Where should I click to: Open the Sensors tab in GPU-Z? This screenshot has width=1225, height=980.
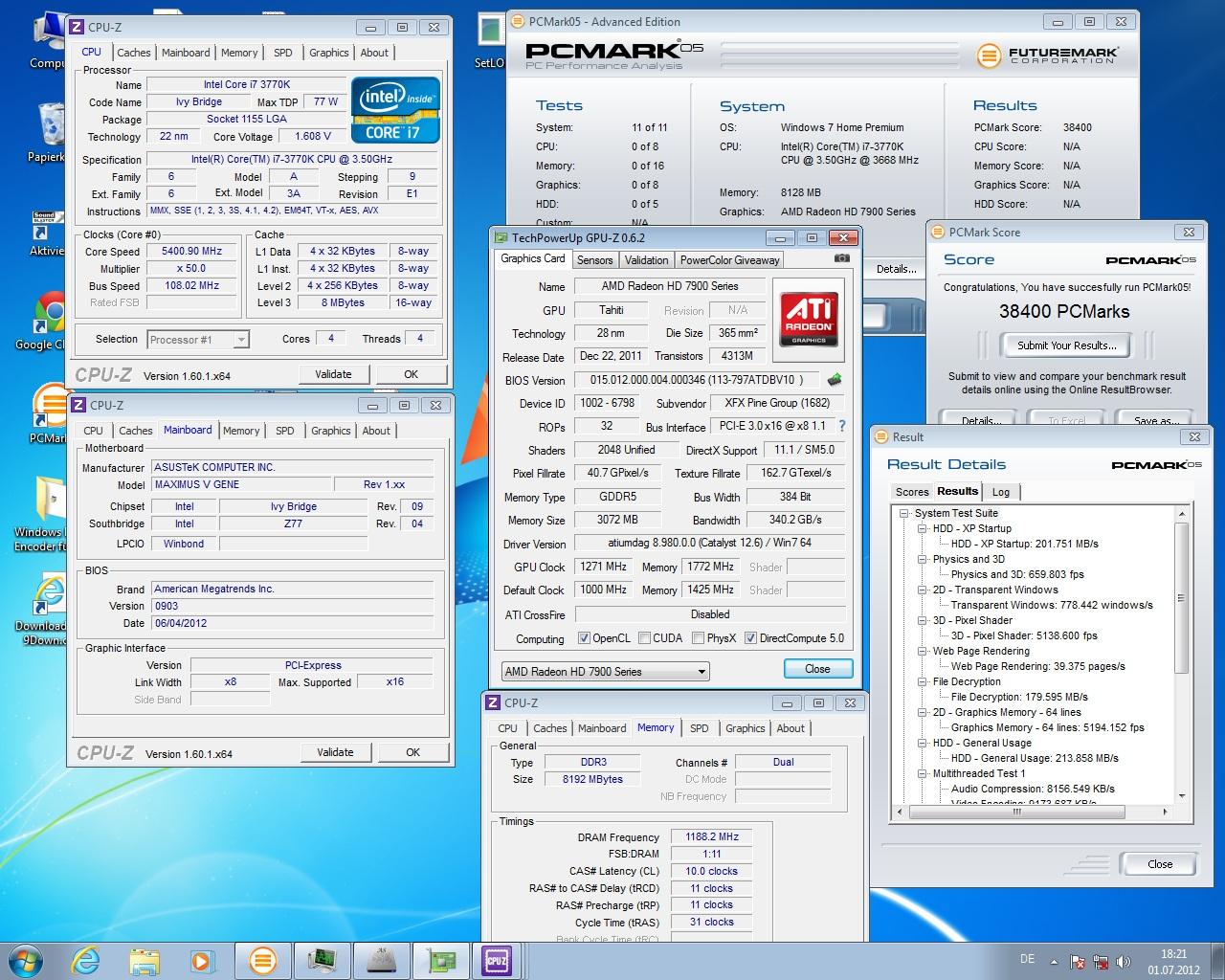(x=595, y=260)
